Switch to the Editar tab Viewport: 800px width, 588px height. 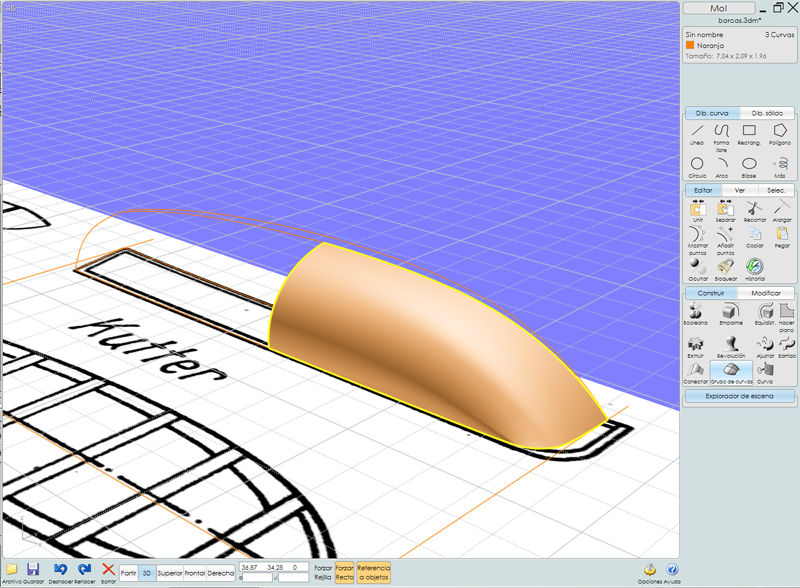pos(703,190)
